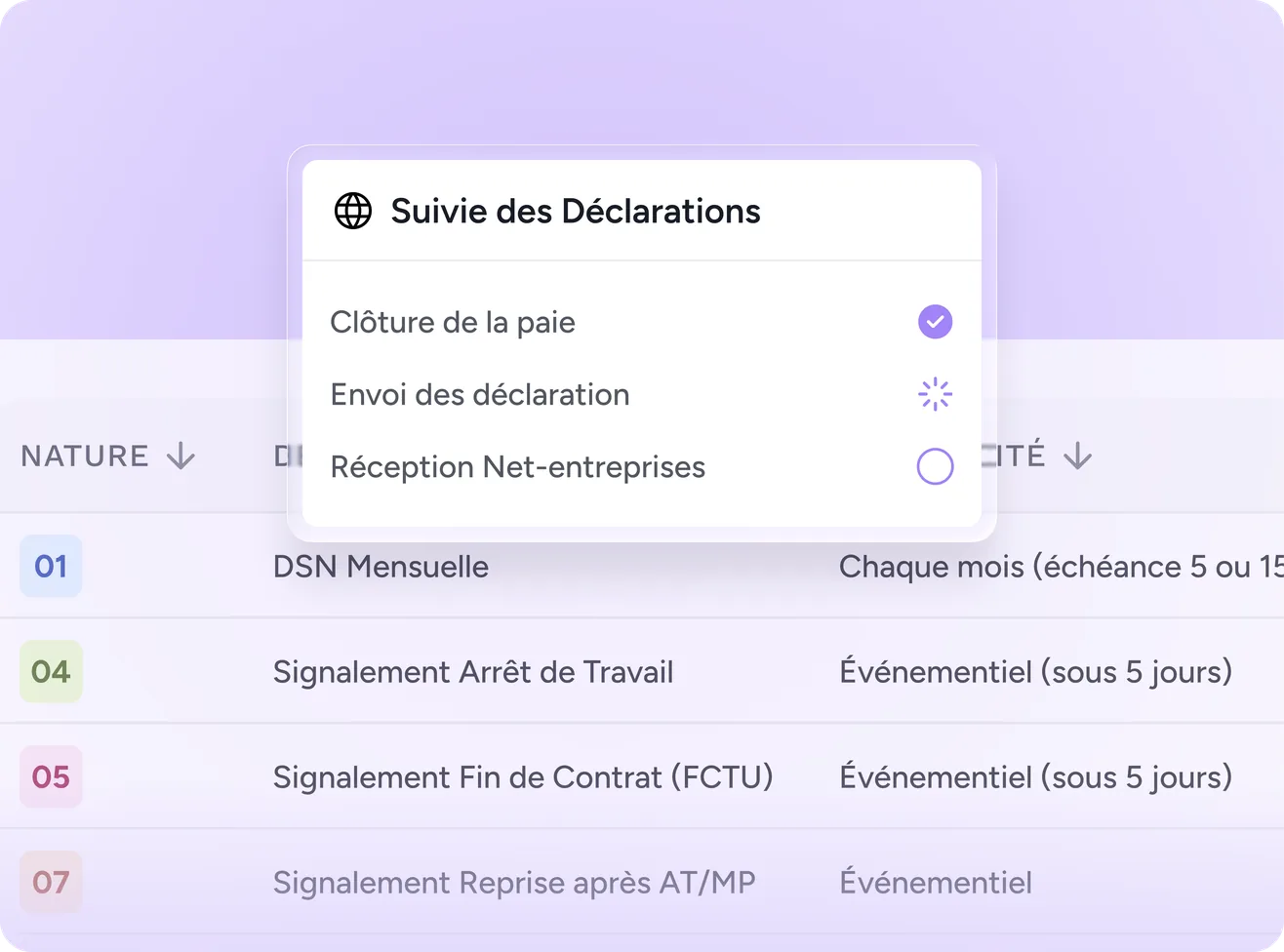Click the sort arrow next to the ITÉ column header

tap(1077, 456)
